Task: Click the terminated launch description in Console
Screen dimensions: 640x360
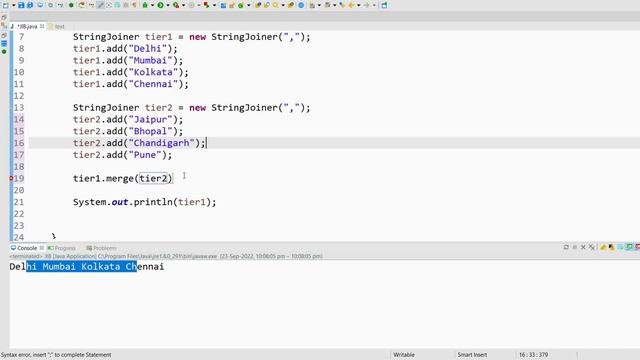Action: click(x=166, y=256)
